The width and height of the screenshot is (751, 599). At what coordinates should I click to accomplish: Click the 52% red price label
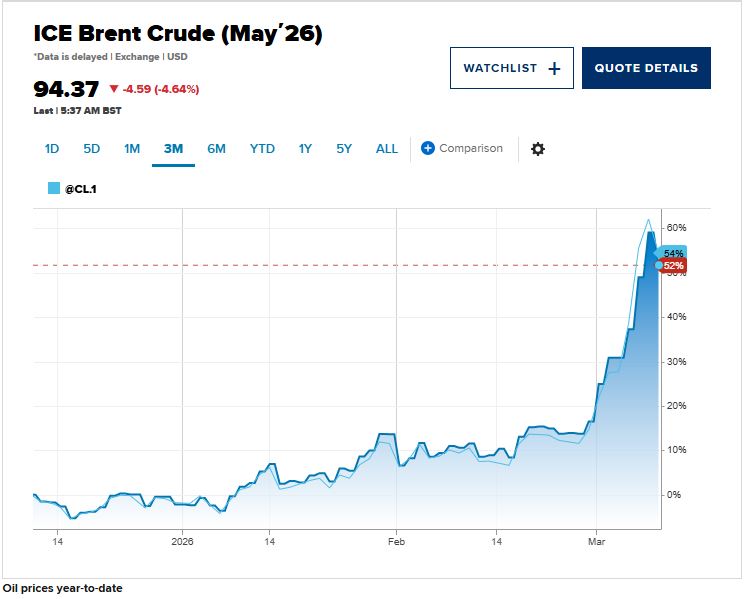pyautogui.click(x=673, y=266)
